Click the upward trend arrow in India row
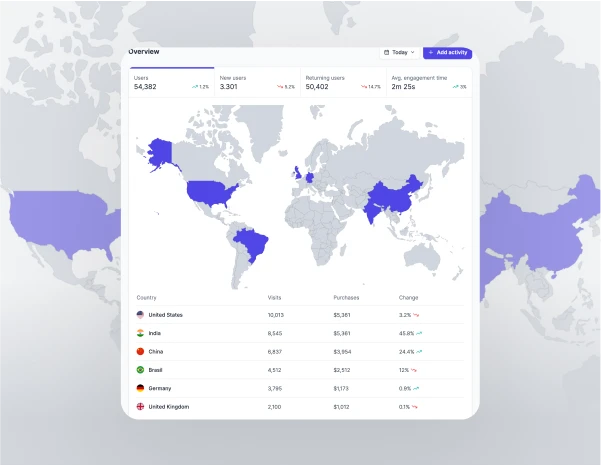Screen dimensions: 601x466 [419, 333]
